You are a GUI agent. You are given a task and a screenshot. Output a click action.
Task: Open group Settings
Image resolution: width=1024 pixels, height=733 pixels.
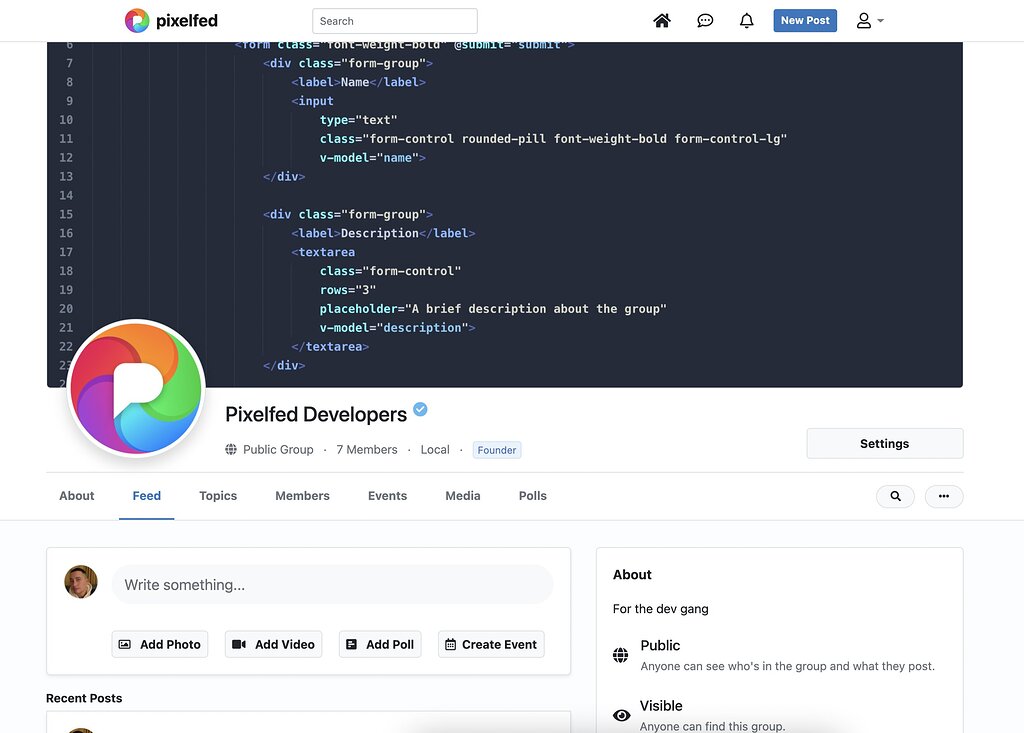click(884, 444)
